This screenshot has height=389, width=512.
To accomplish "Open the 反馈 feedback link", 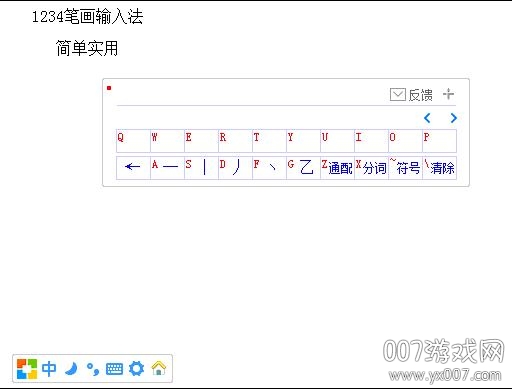I will pyautogui.click(x=420, y=95).
